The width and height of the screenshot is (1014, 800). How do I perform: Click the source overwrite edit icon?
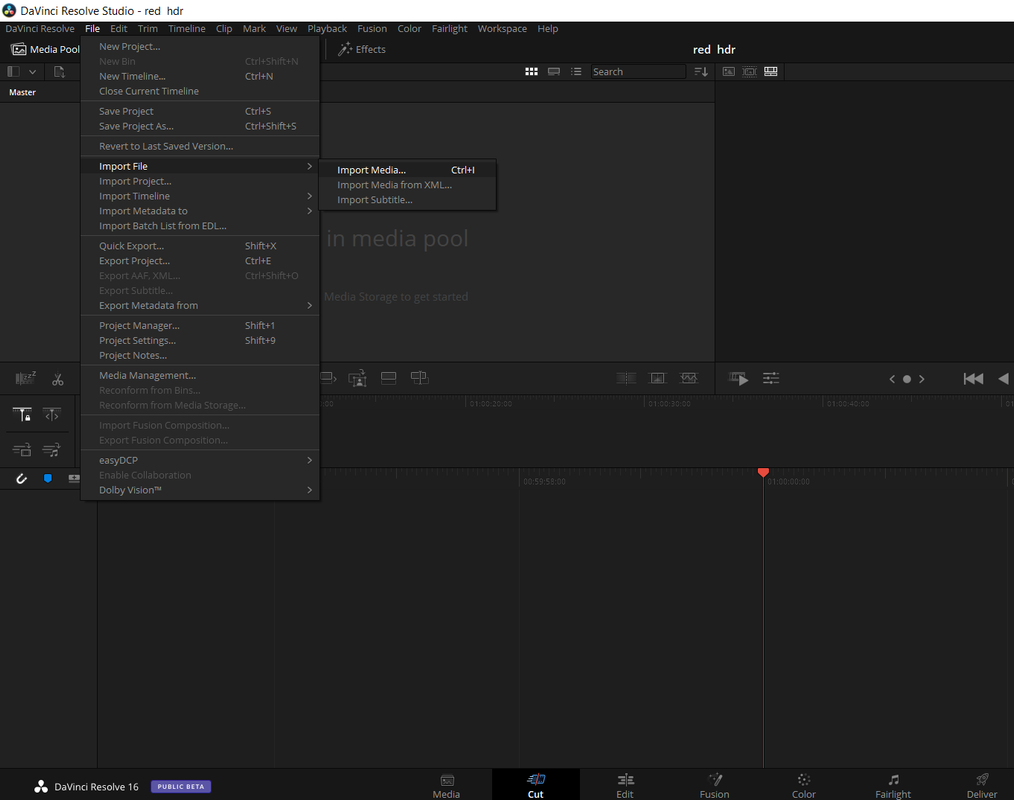coord(420,378)
